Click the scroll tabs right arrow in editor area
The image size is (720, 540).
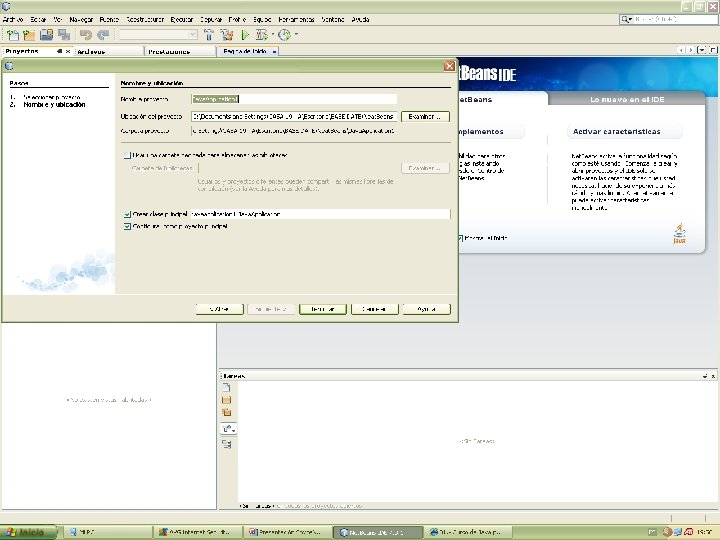tap(690, 50)
